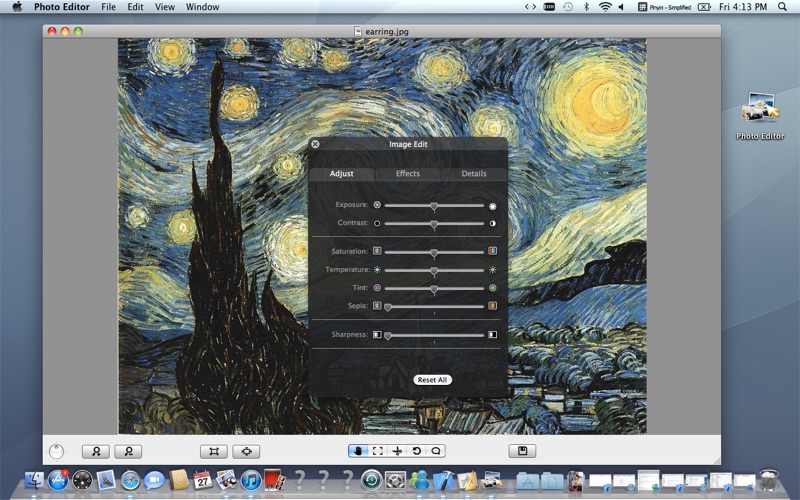The width and height of the screenshot is (800, 500).
Task: Click the Wi-Fi status icon
Action: coord(605,7)
